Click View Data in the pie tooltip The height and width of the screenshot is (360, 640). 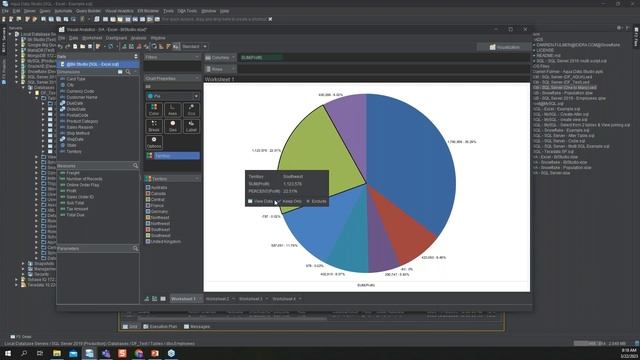click(260, 201)
